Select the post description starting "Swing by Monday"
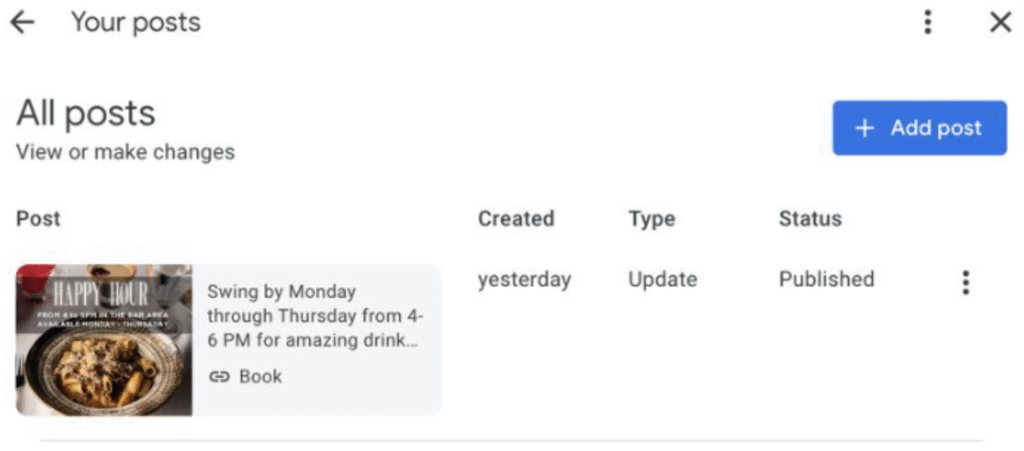 315,316
